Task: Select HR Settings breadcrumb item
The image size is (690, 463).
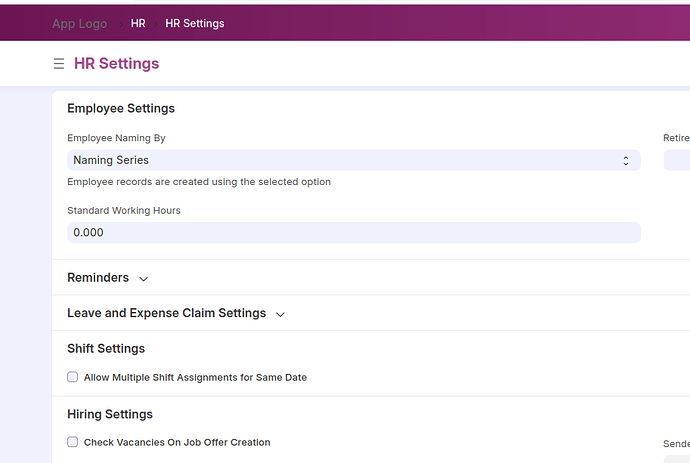Action: 194,23
